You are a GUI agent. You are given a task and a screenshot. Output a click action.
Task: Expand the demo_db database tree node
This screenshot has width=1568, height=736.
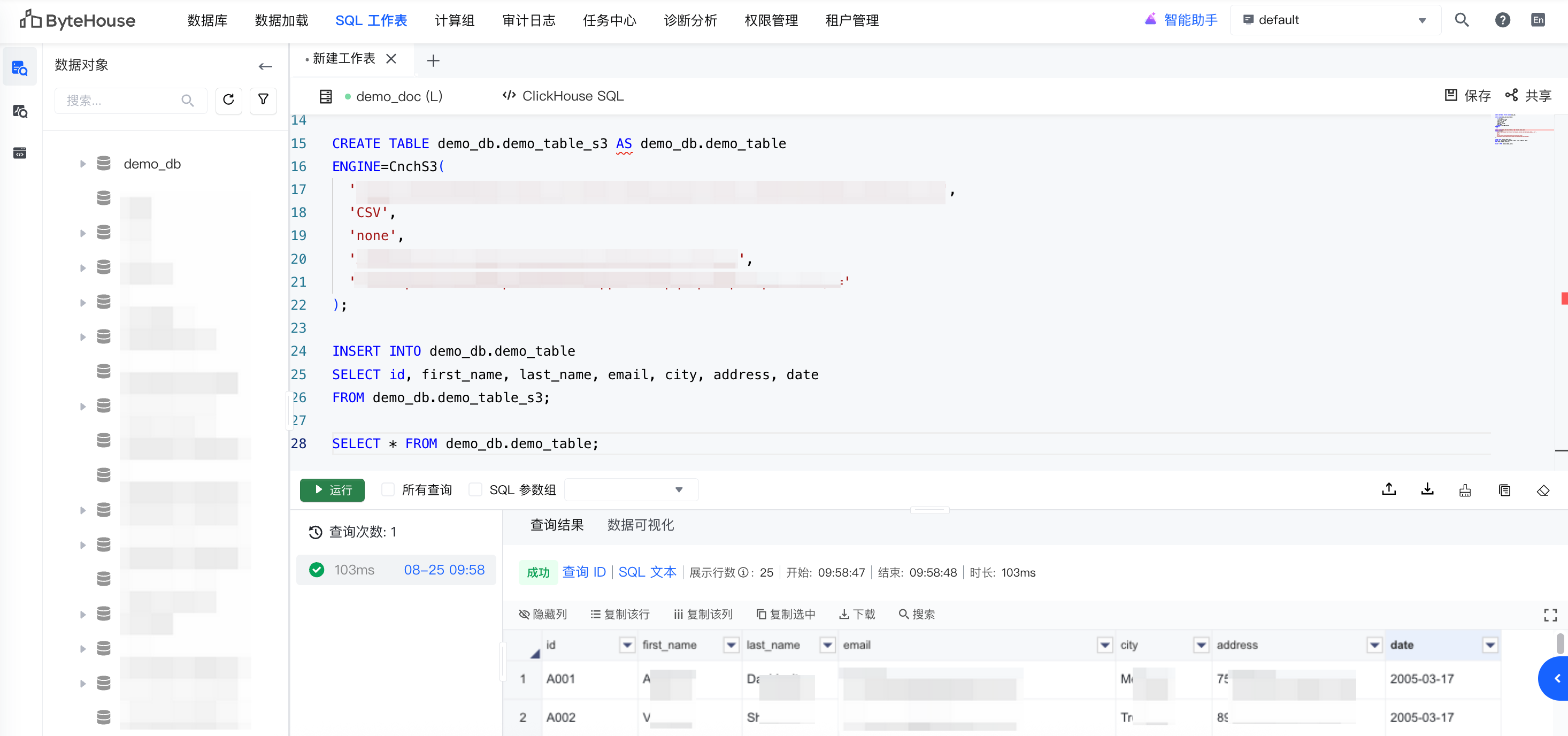pyautogui.click(x=83, y=164)
